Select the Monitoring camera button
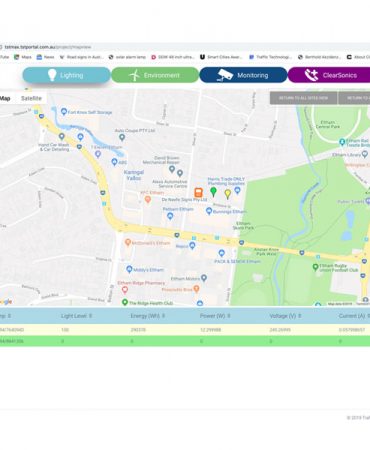Viewport: 370px width, 450px height. (243, 75)
